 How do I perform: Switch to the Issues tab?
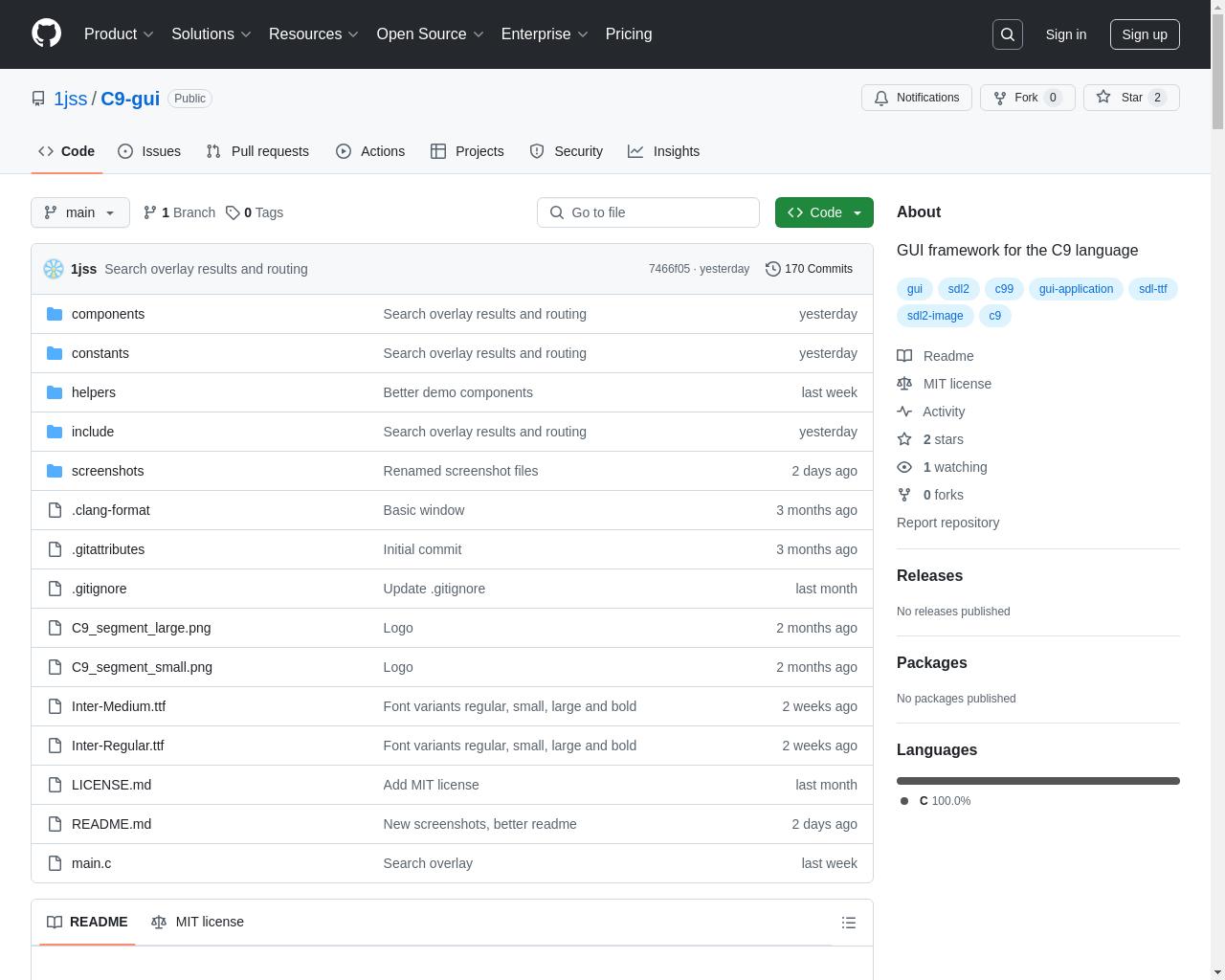(x=149, y=151)
